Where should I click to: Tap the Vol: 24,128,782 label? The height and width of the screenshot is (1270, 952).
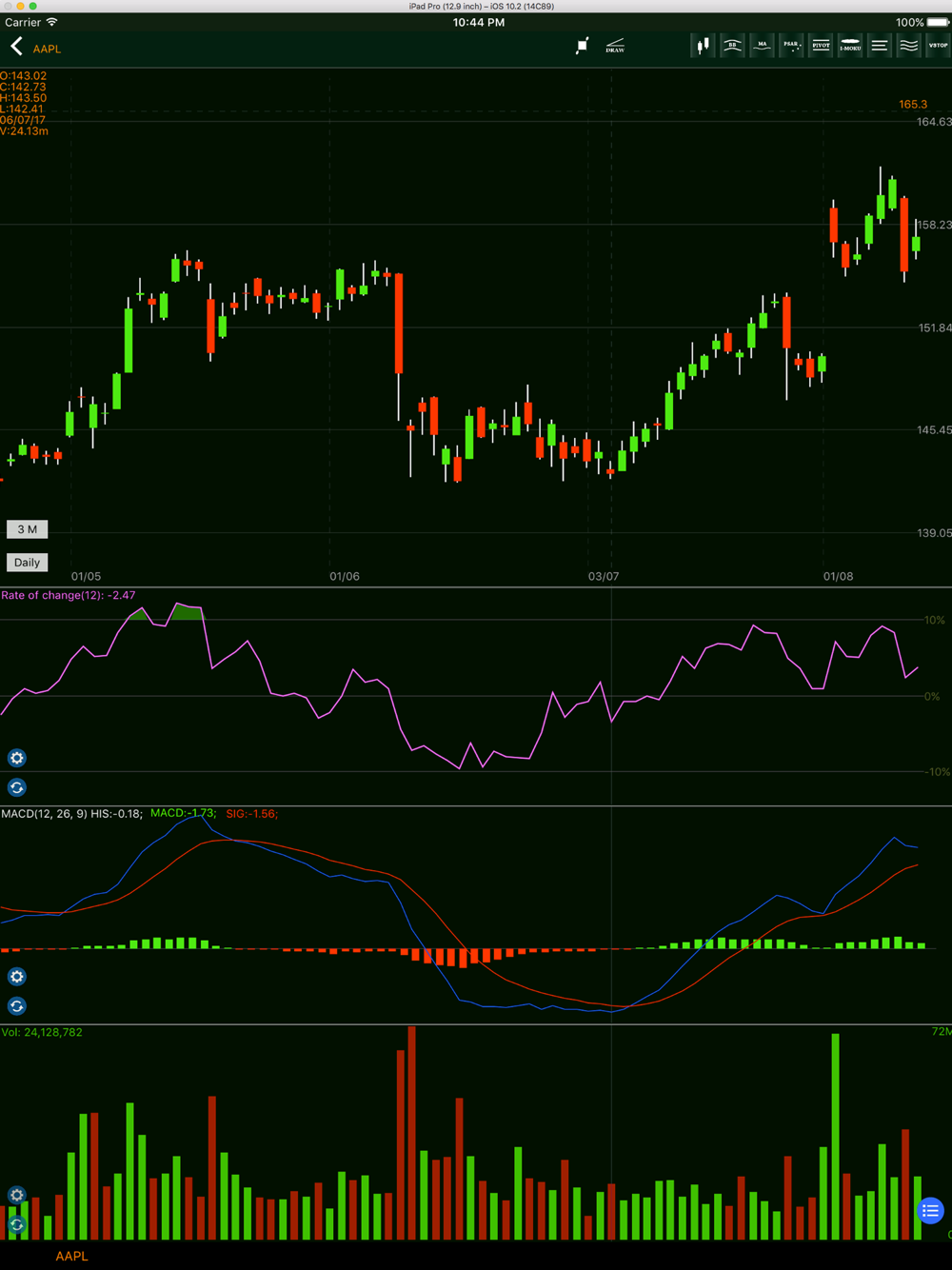(x=42, y=1032)
